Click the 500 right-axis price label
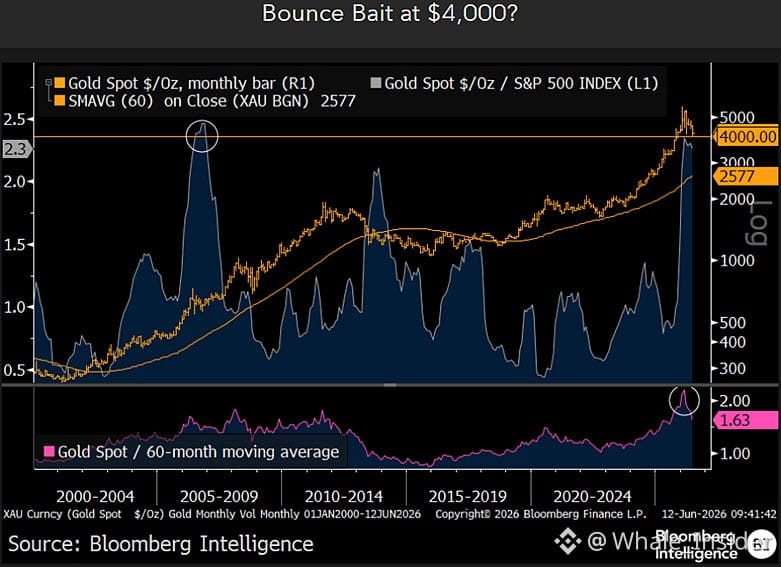Image resolution: width=781 pixels, height=567 pixels. click(x=733, y=323)
